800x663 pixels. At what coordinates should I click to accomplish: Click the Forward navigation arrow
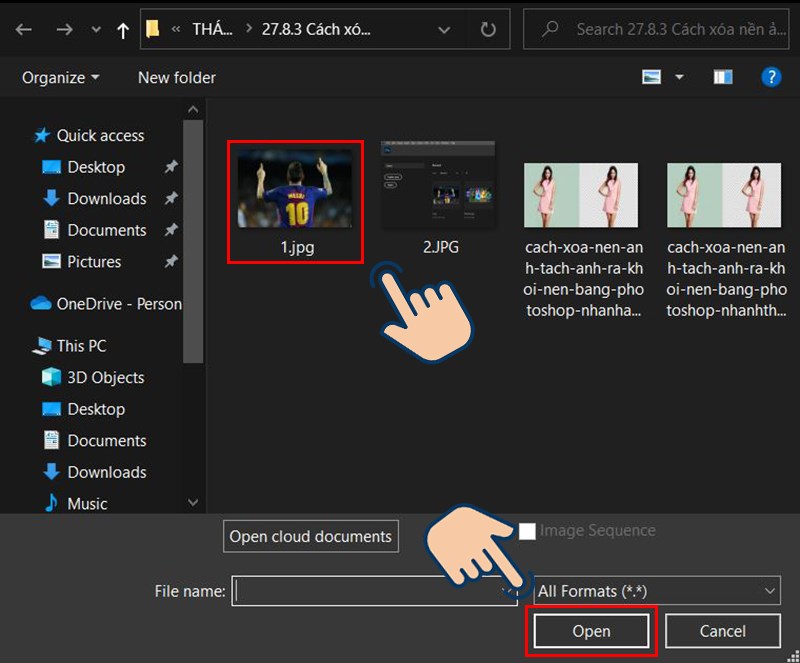[x=62, y=30]
